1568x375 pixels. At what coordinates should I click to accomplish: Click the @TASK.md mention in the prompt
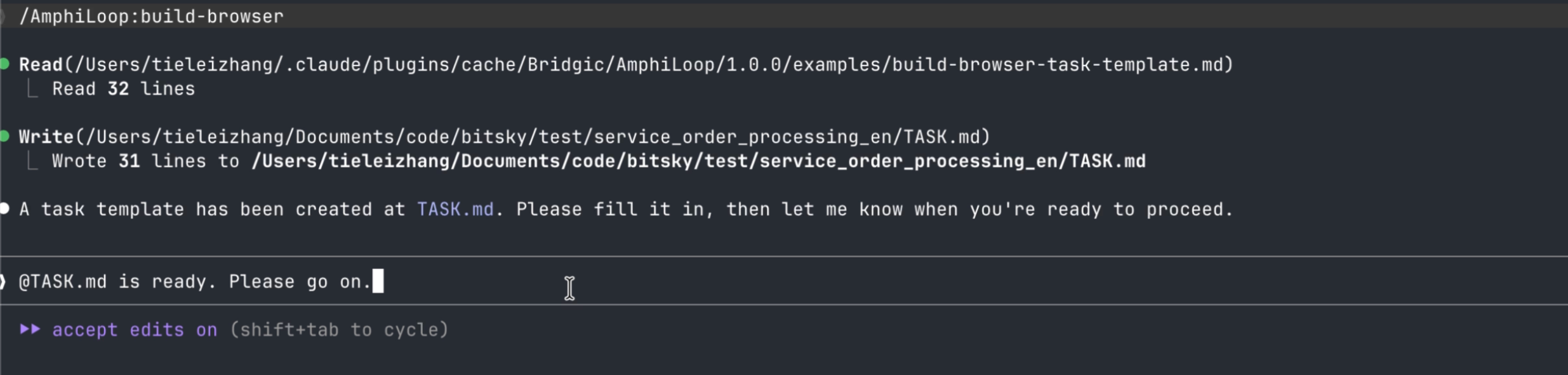click(63, 282)
